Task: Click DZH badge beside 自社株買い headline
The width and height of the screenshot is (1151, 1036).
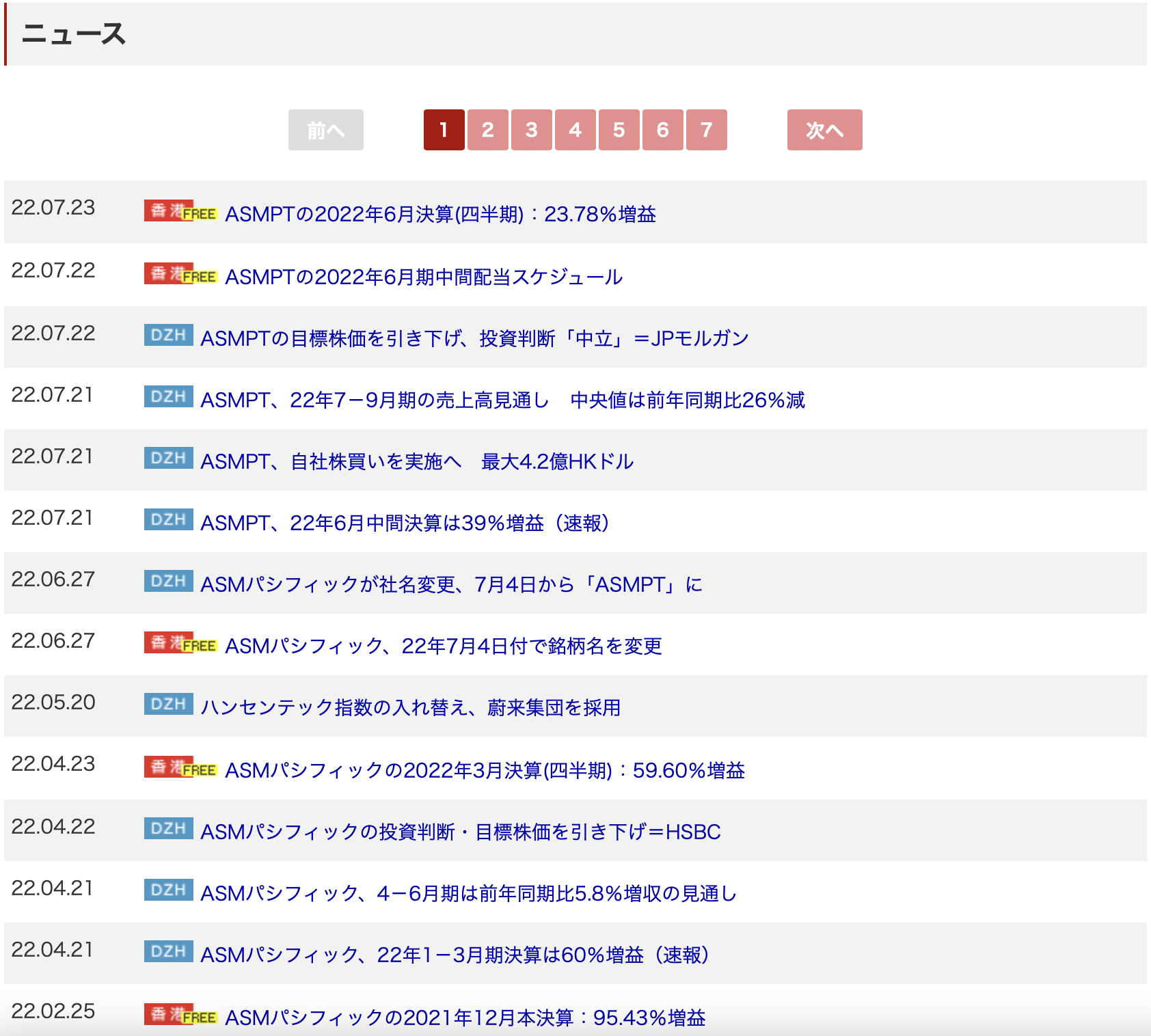Action: pyautogui.click(x=169, y=458)
